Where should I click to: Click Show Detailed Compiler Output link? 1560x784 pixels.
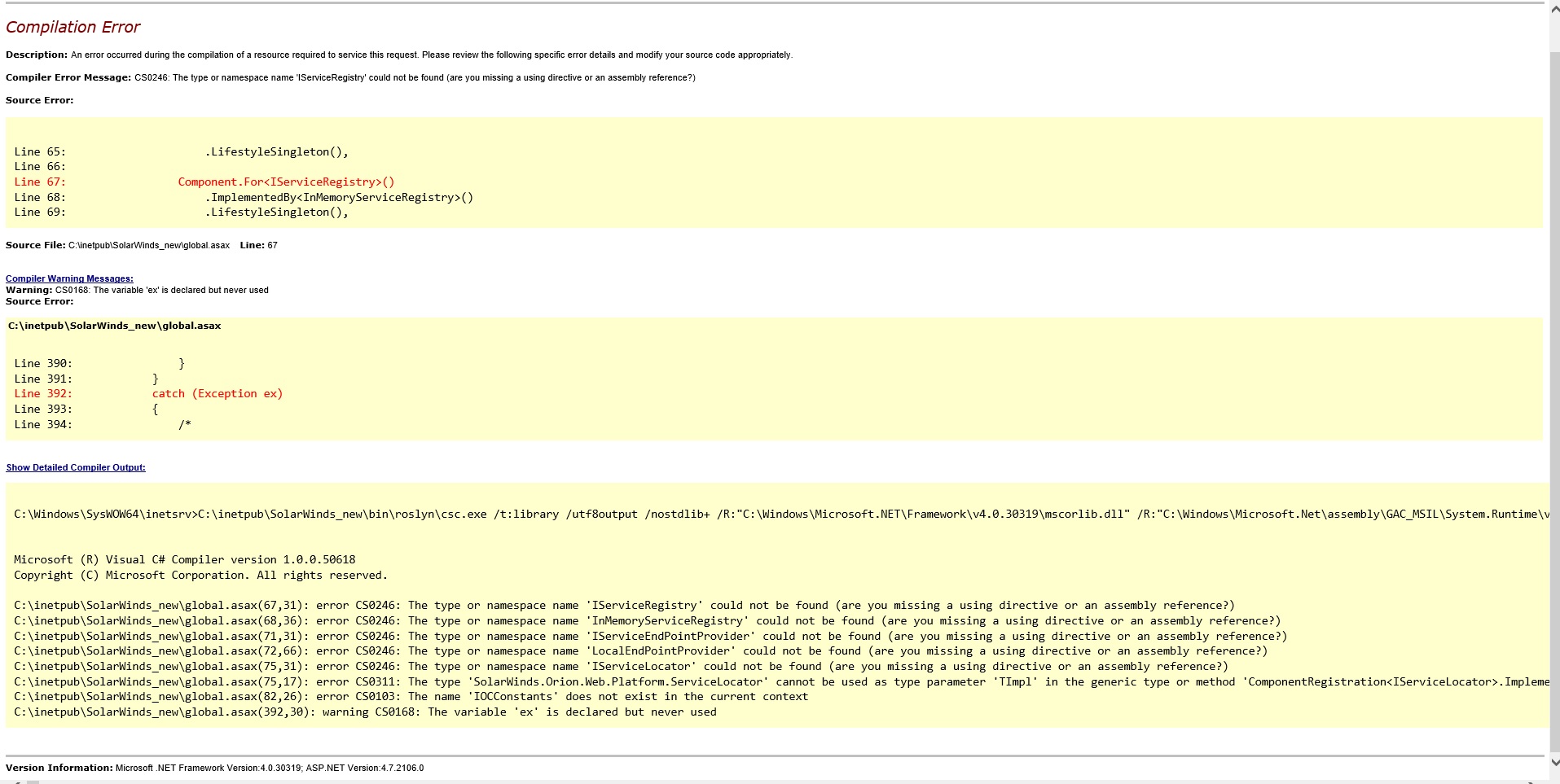(x=76, y=467)
